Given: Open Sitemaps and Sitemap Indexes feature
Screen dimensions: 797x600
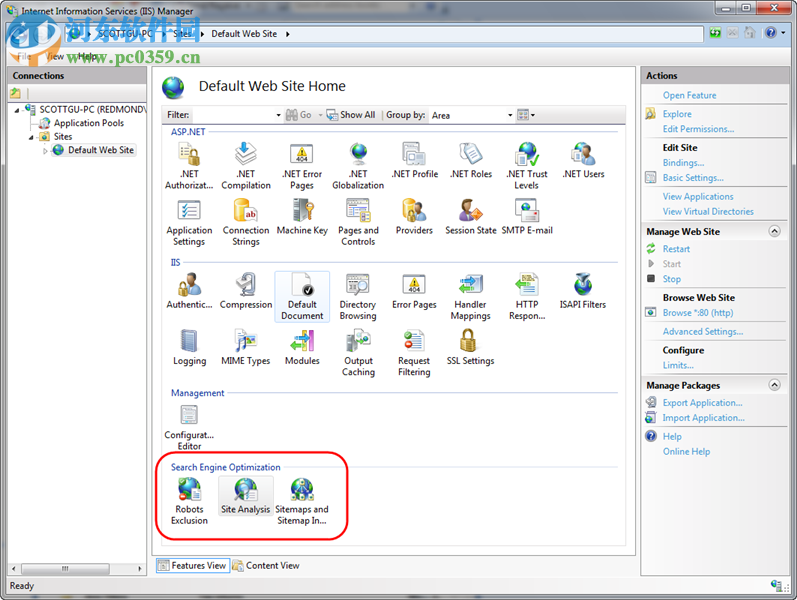Looking at the screenshot, I should (302, 501).
